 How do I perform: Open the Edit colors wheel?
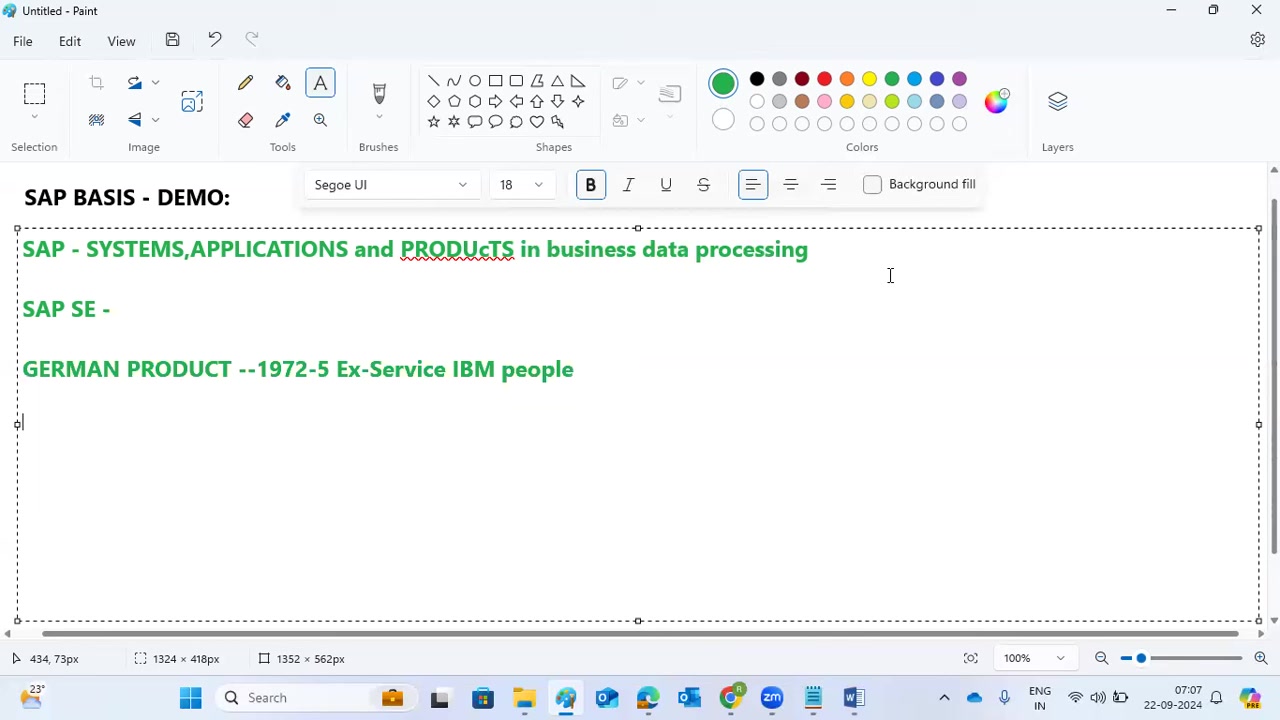(x=996, y=101)
